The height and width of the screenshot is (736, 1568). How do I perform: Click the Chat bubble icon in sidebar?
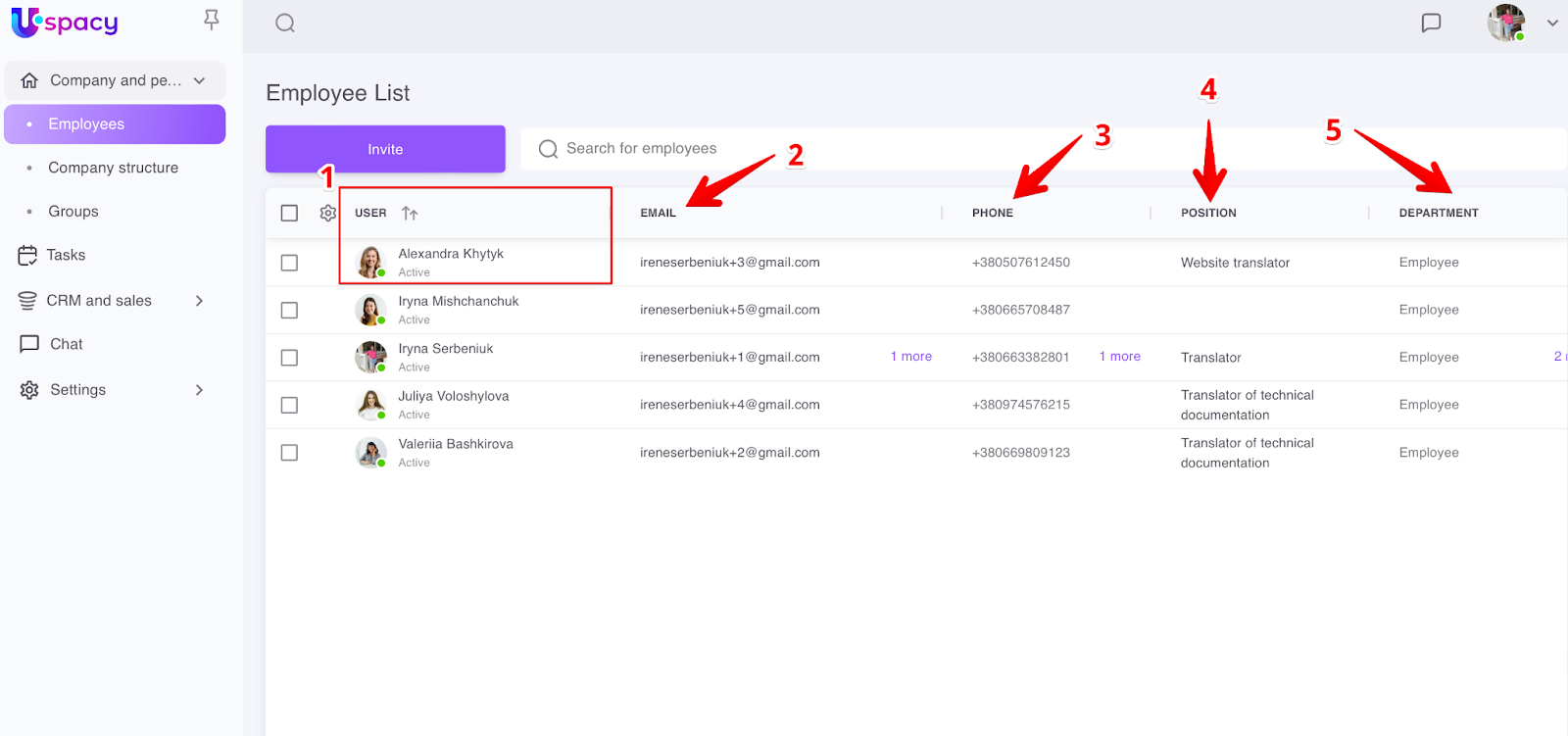click(29, 344)
